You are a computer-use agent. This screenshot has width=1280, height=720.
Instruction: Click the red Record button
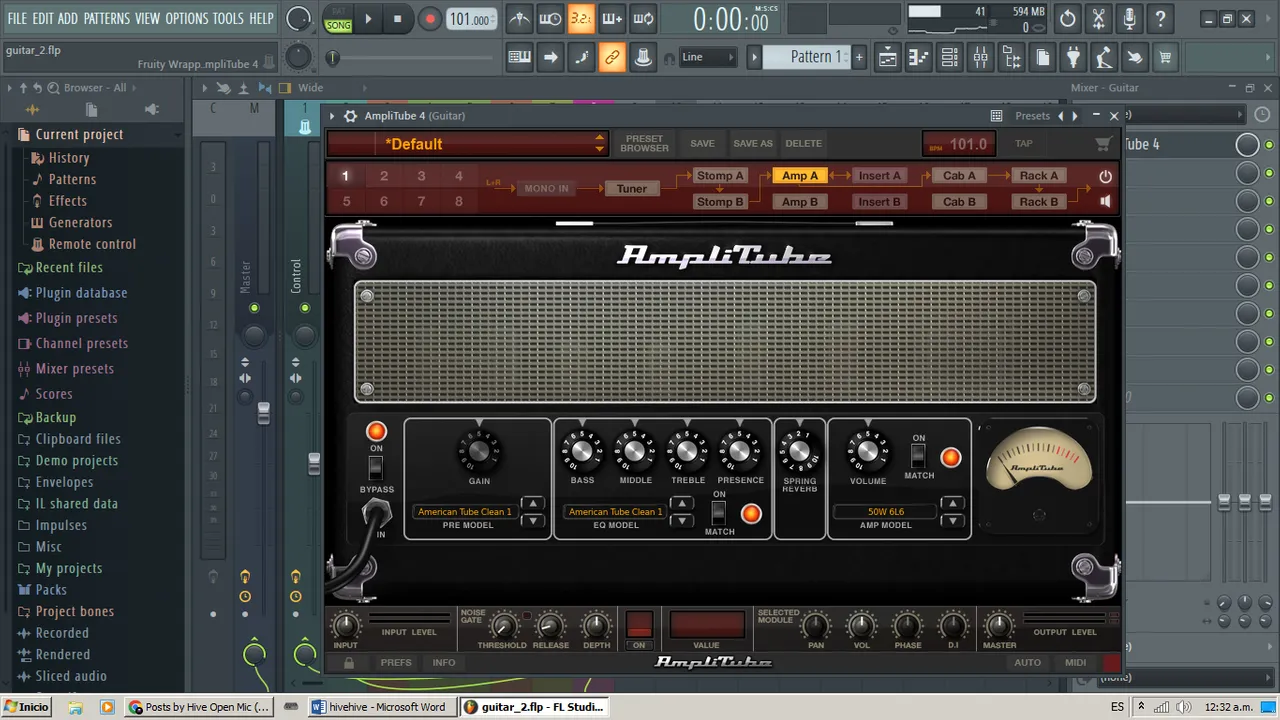[x=430, y=19]
